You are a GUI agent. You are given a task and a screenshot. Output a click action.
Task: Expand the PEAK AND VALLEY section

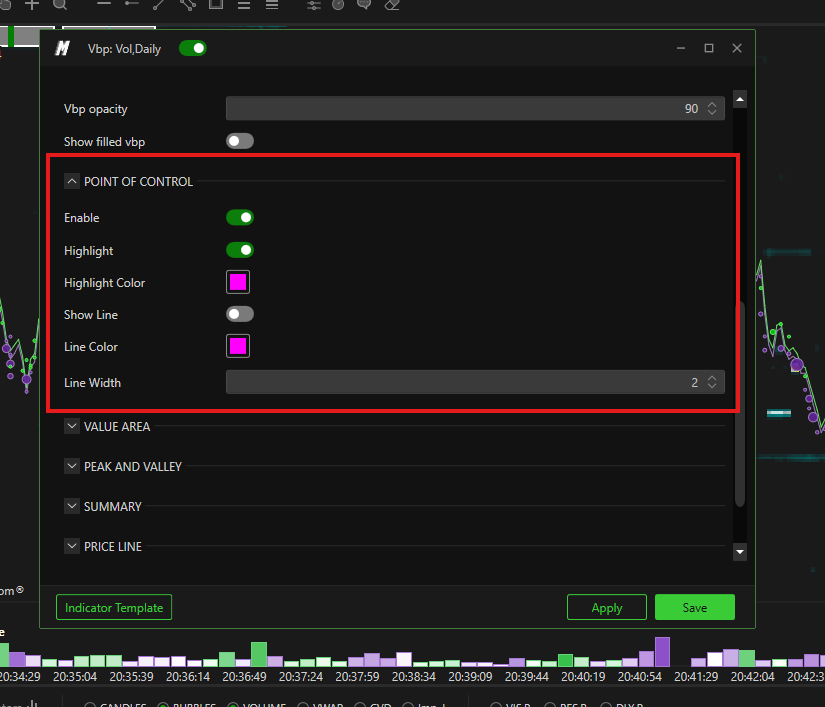click(72, 466)
